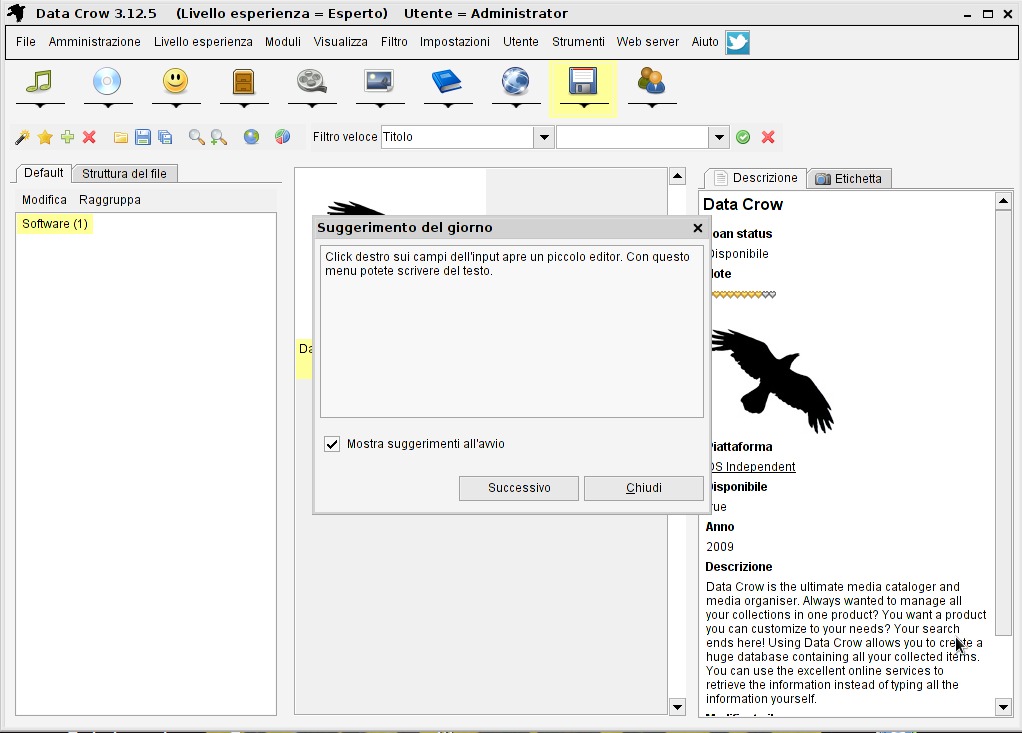Open the Contact Person module people icon
The width and height of the screenshot is (1022, 733).
[x=651, y=81]
